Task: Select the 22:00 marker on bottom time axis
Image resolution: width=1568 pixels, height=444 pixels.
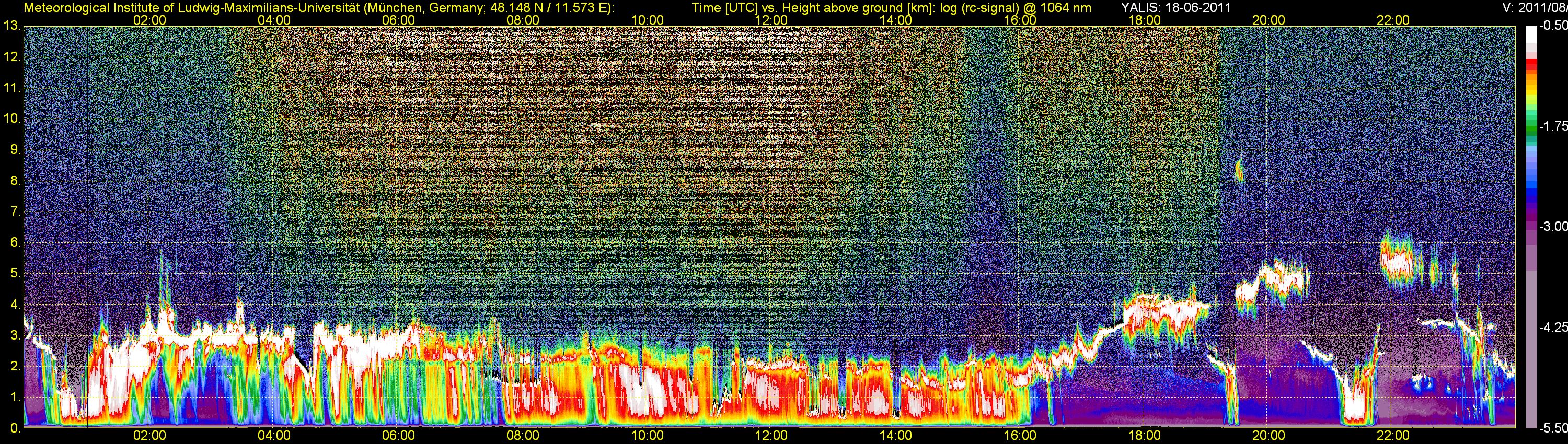Action: click(x=1393, y=436)
